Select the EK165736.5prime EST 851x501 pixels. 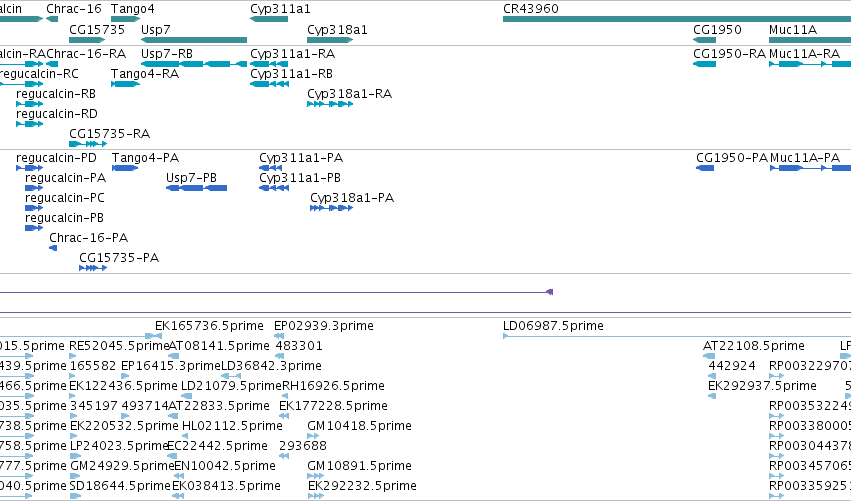click(157, 336)
